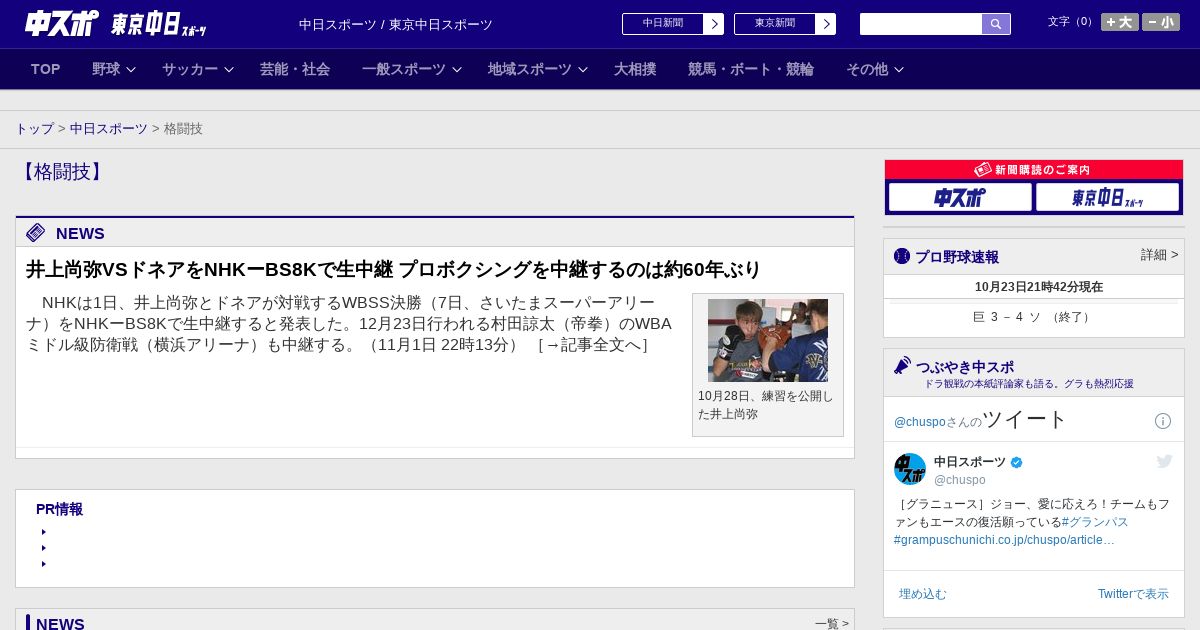This screenshot has width=1200, height=630.
Task: Expand the その他 menu
Action: coord(875,69)
